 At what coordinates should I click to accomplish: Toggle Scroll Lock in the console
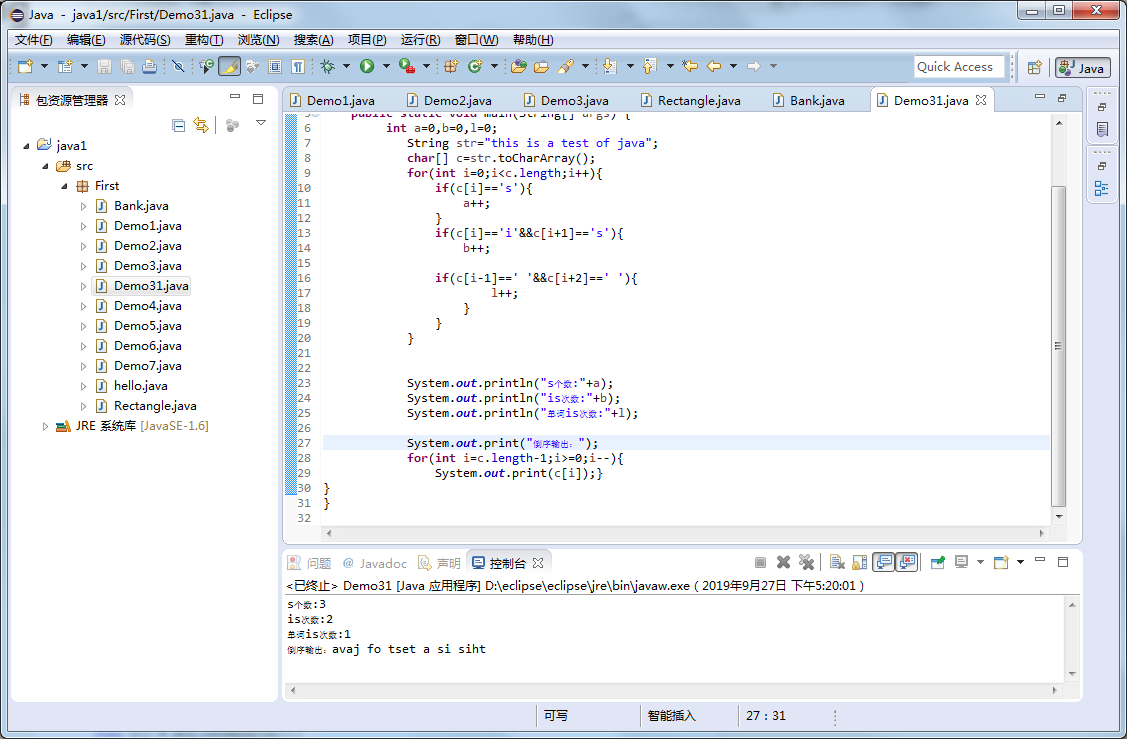[860, 562]
